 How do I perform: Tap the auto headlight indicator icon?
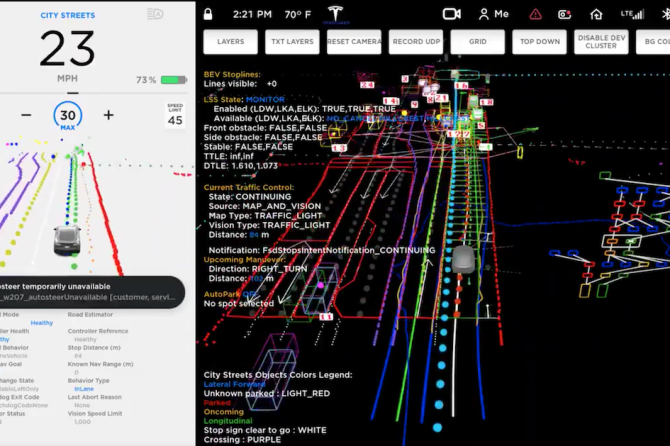pyautogui.click(x=155, y=14)
